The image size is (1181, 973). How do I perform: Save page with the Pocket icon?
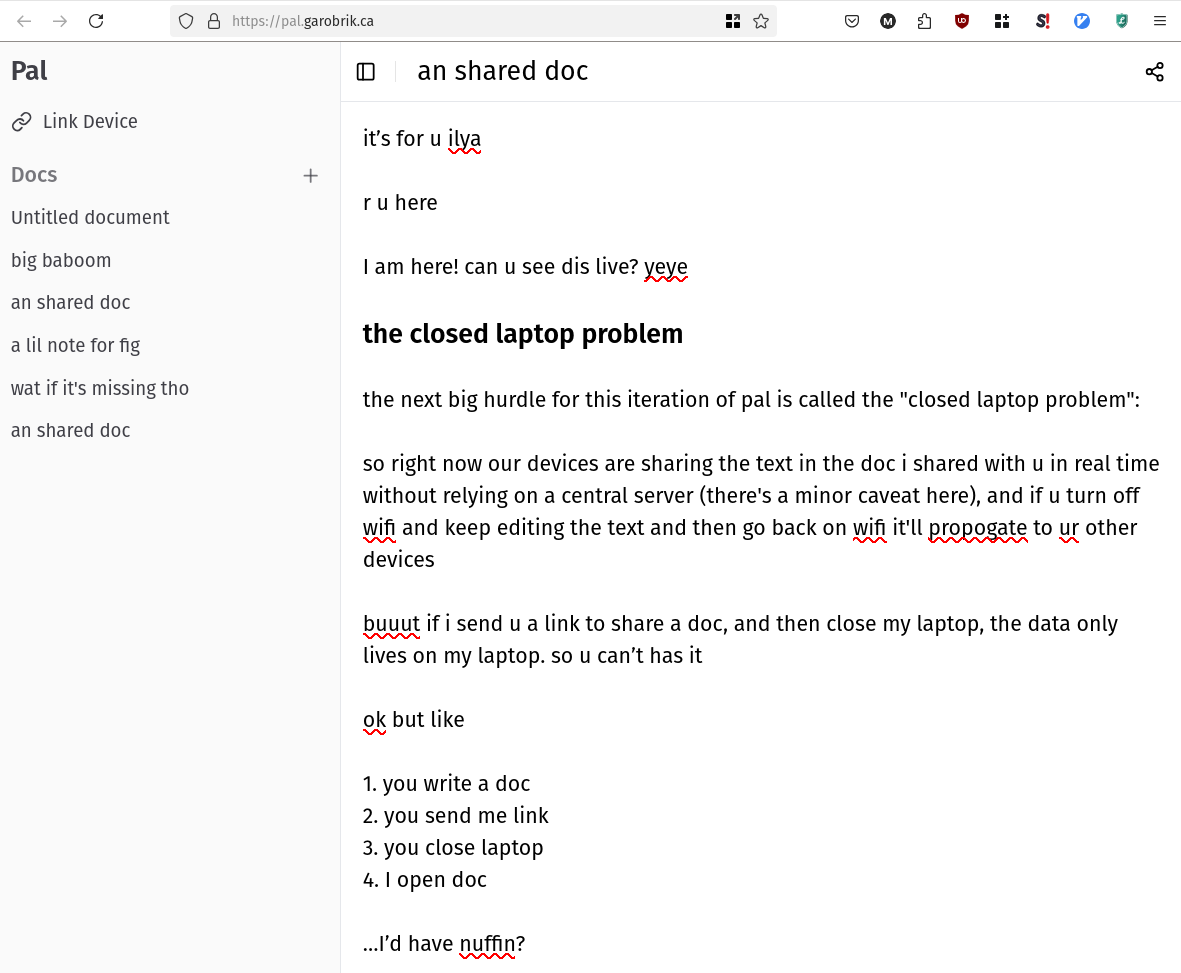coord(852,21)
